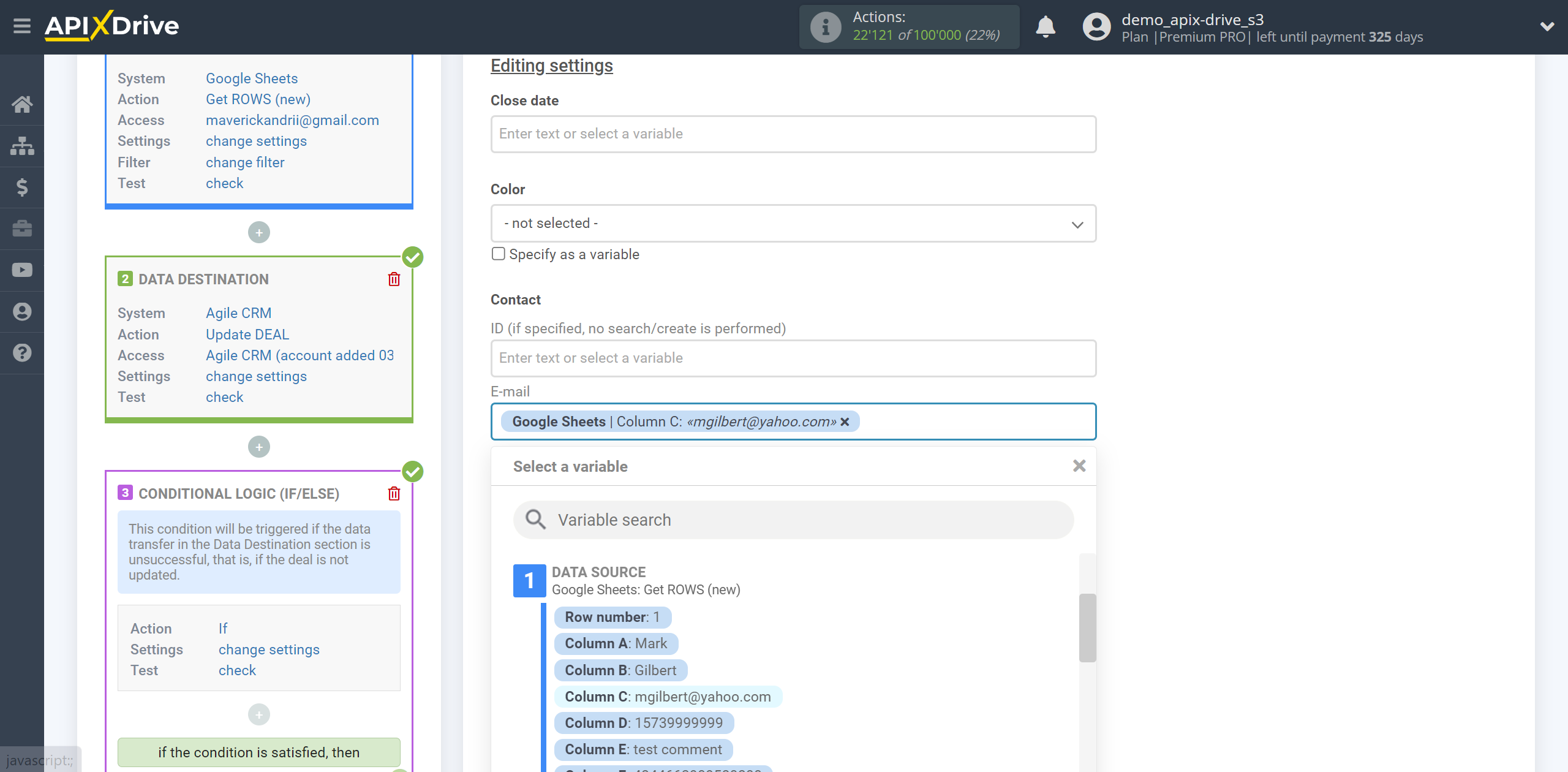Add a step inside Conditional Logic
This screenshot has width=1568, height=772.
259,714
